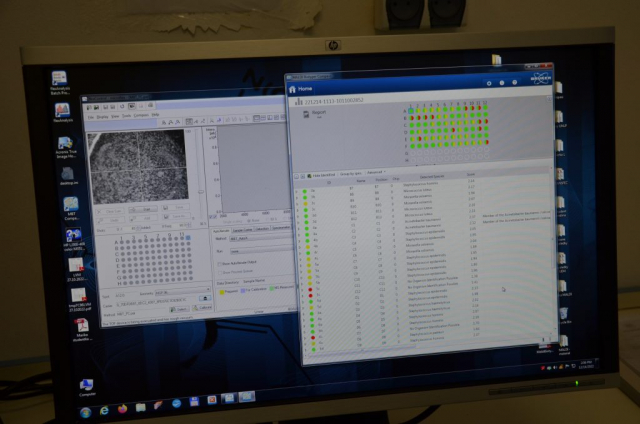The width and height of the screenshot is (640, 424).
Task: Expand the second result row (position B8)
Action: tap(298, 197)
